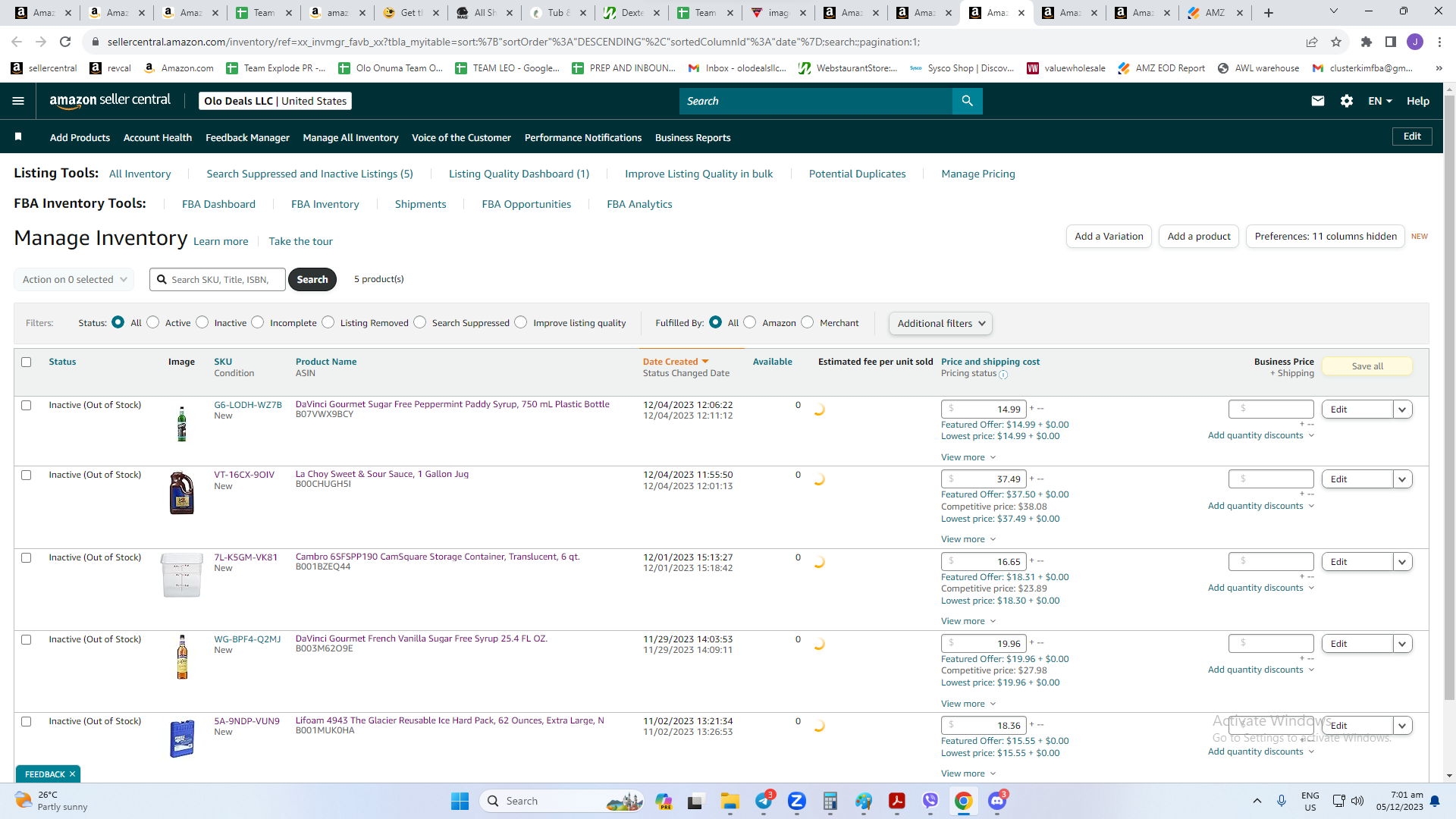The width and height of the screenshot is (1456, 819).
Task: Click the Save all button
Action: tap(1367, 366)
